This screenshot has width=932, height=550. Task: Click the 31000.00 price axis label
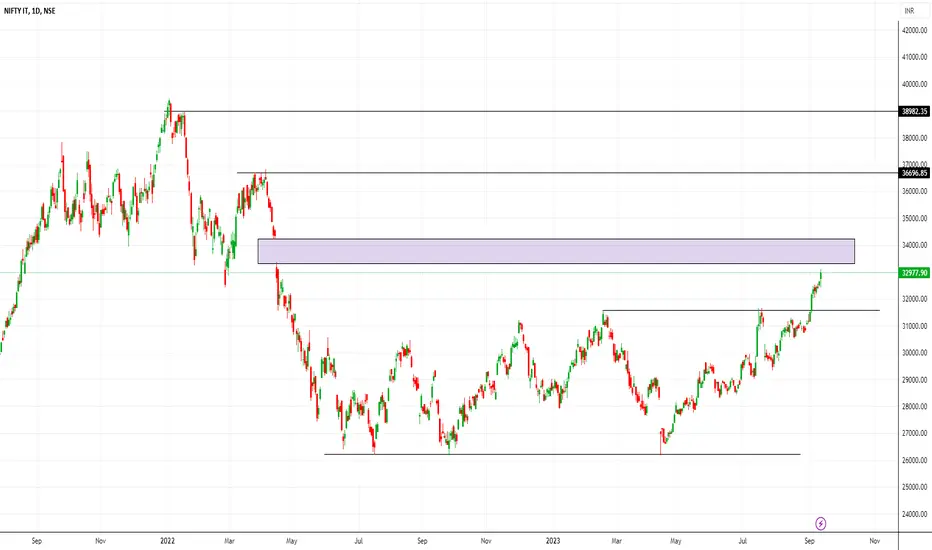pos(915,326)
